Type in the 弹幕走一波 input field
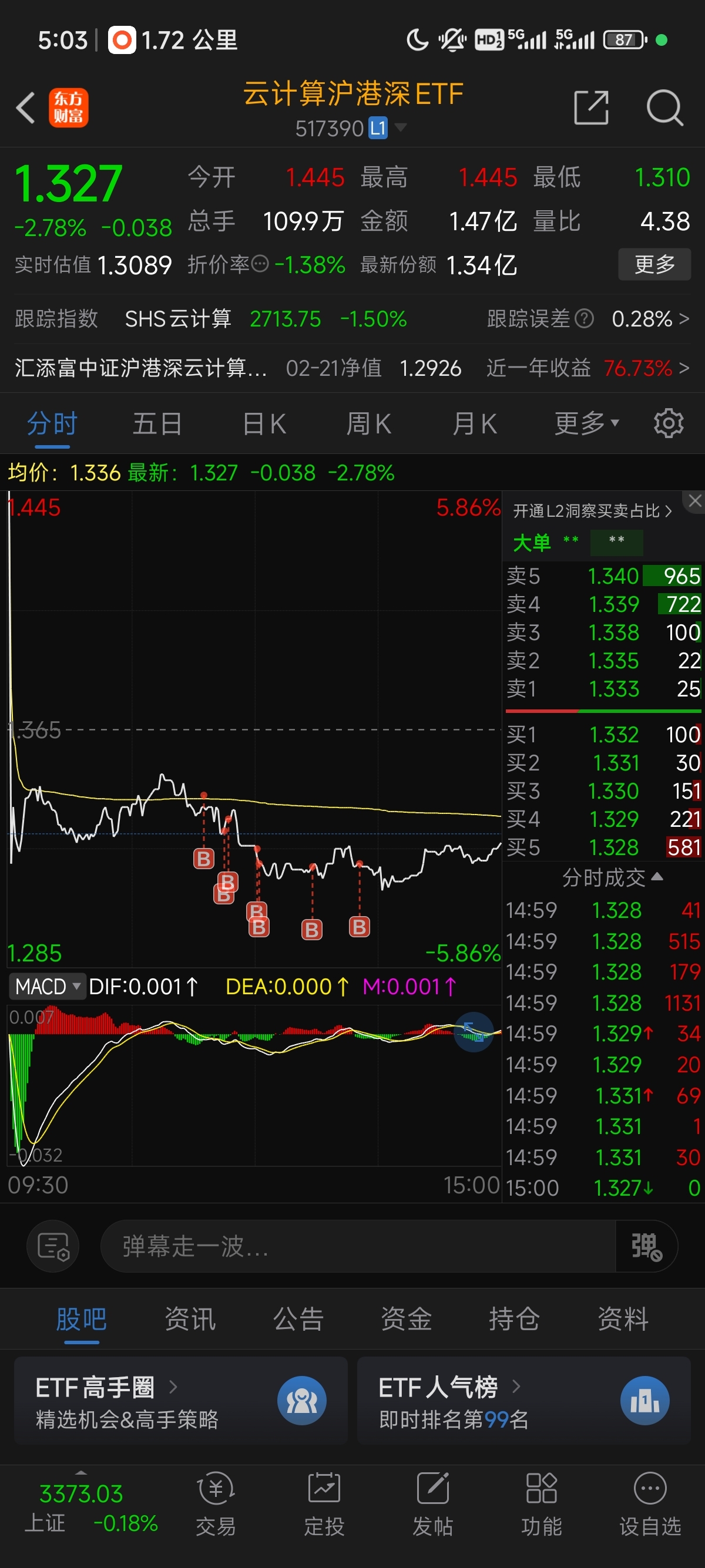This screenshot has height=1568, width=705. (358, 1246)
